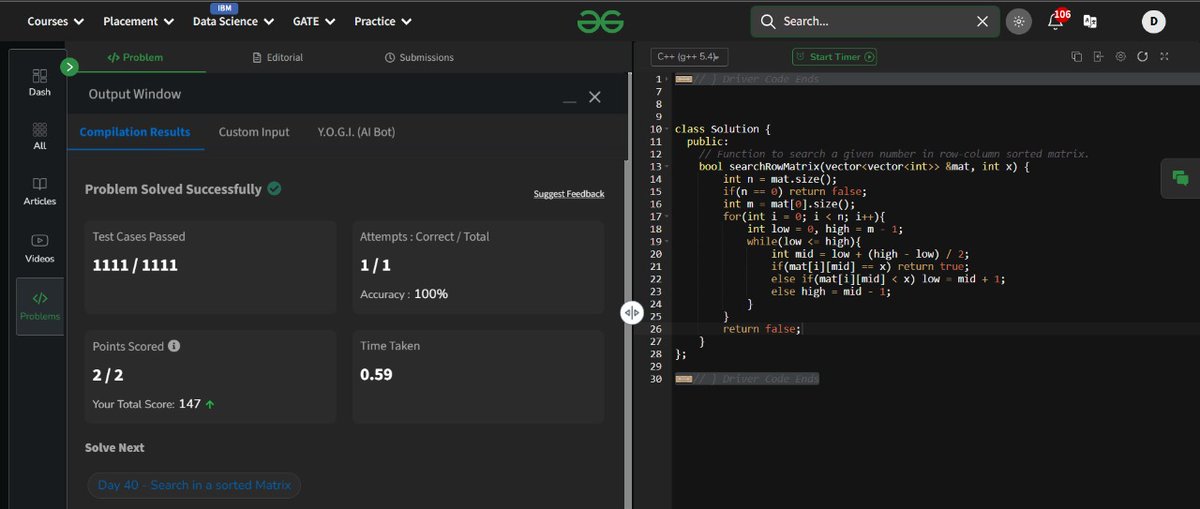Expand the Courses dropdown menu

click(x=56, y=21)
